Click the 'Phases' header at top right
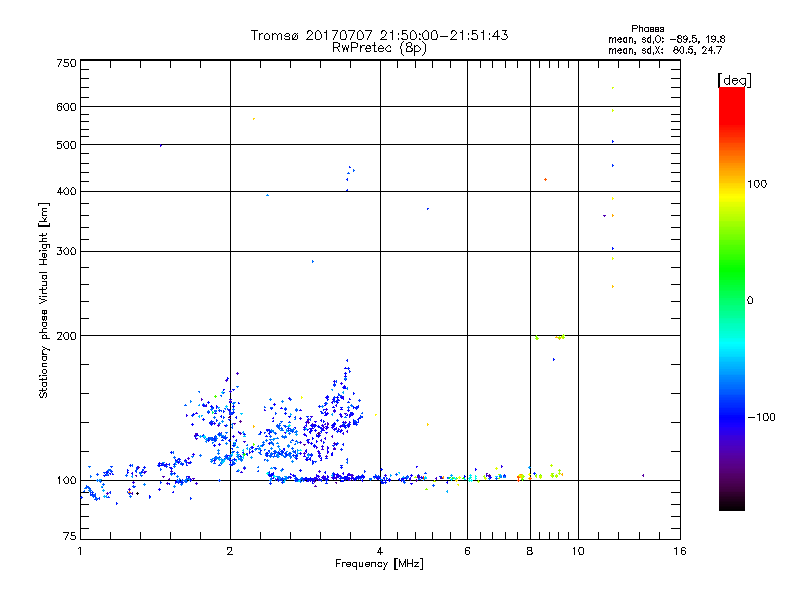Screen dimensions: 800x600 (647, 29)
